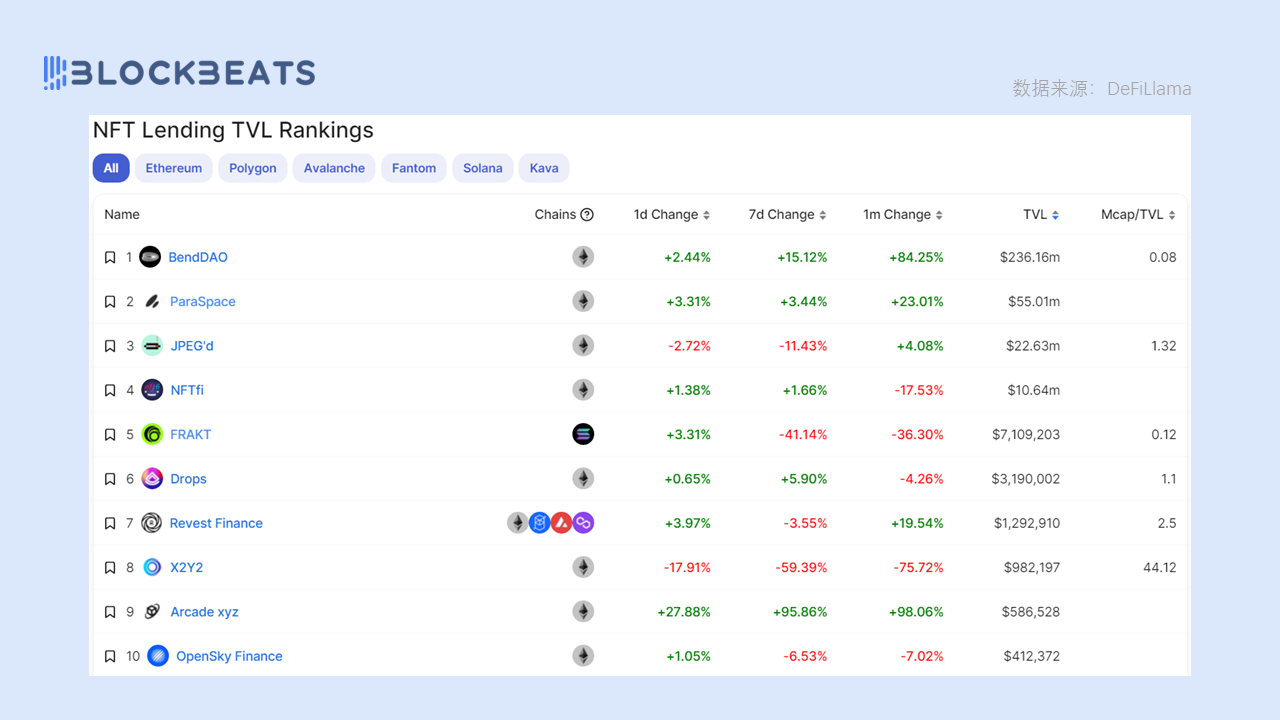Sort by 1d Change column
Viewport: 1280px width, 720px height.
click(x=671, y=215)
